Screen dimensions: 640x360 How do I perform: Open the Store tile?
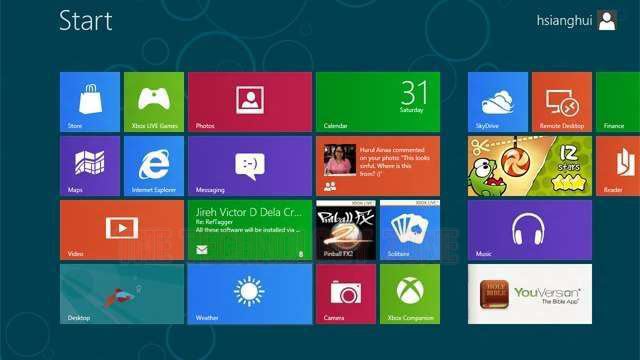click(x=90, y=102)
